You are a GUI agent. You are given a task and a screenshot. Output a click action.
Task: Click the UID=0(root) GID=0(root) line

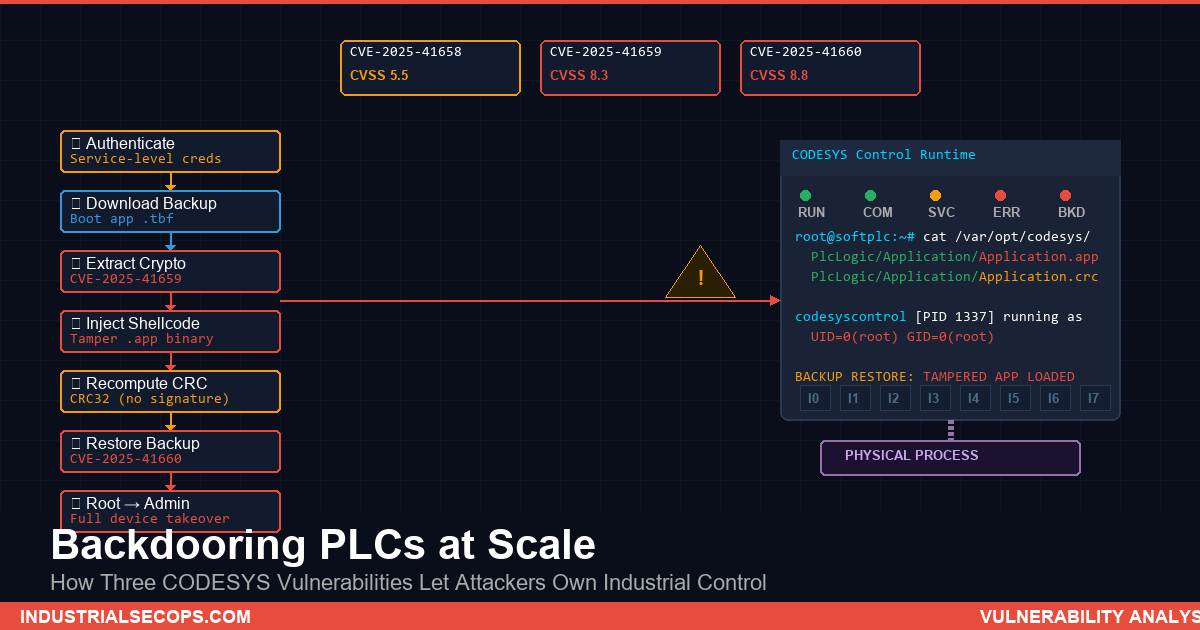point(902,337)
